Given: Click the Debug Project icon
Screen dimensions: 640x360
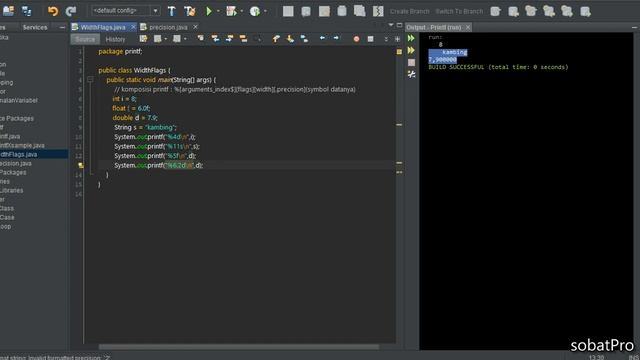Looking at the screenshot, I should point(231,11).
